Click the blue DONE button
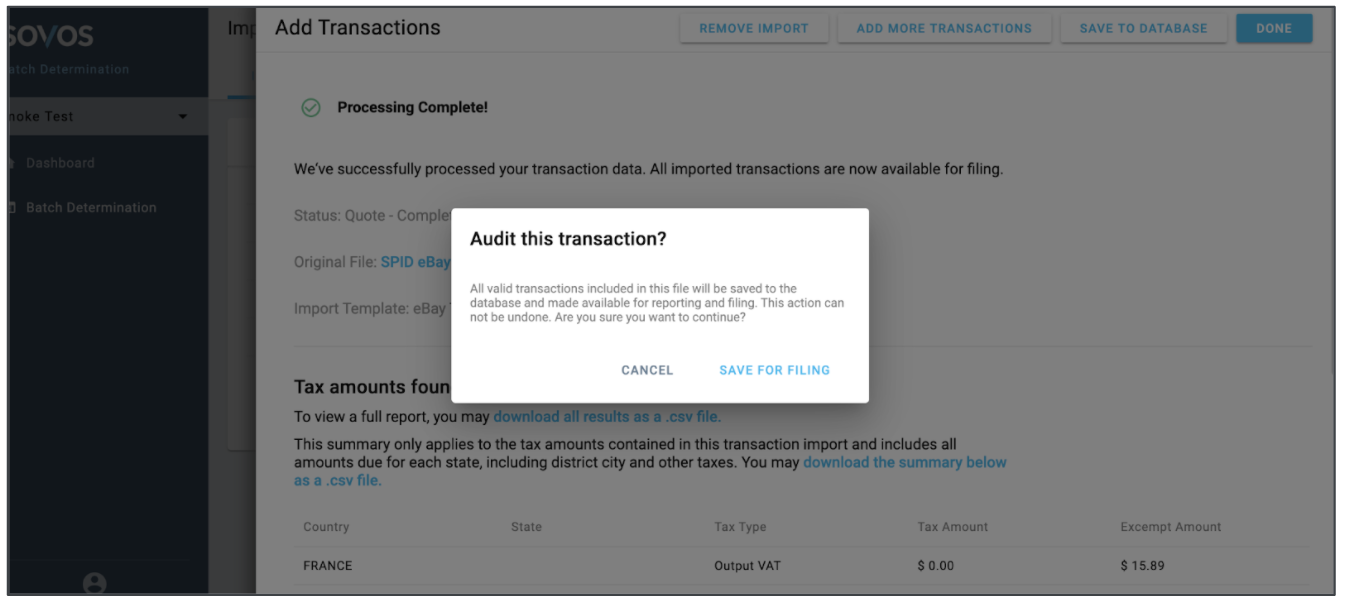Image resolution: width=1346 pixels, height=606 pixels. tap(1273, 29)
